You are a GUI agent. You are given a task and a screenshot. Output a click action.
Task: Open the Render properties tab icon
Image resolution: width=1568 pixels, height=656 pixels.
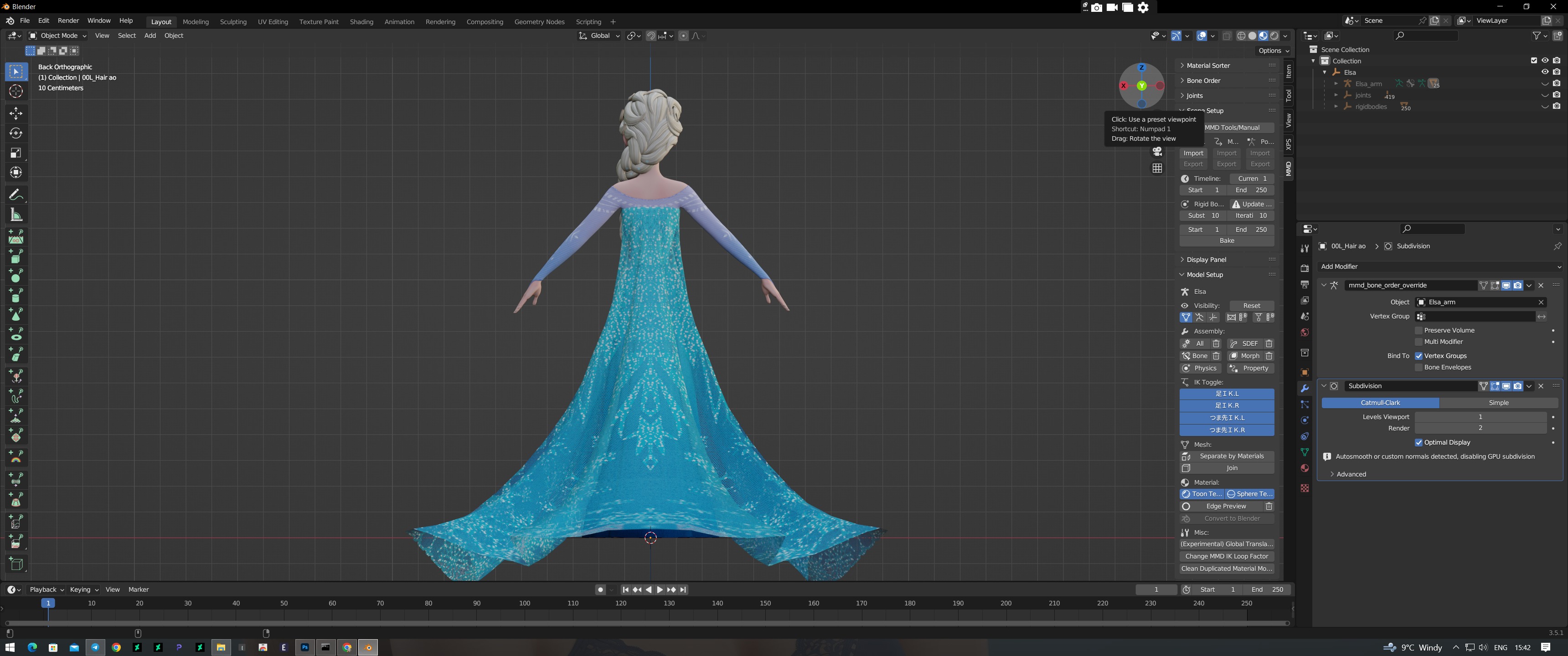[x=1305, y=268]
